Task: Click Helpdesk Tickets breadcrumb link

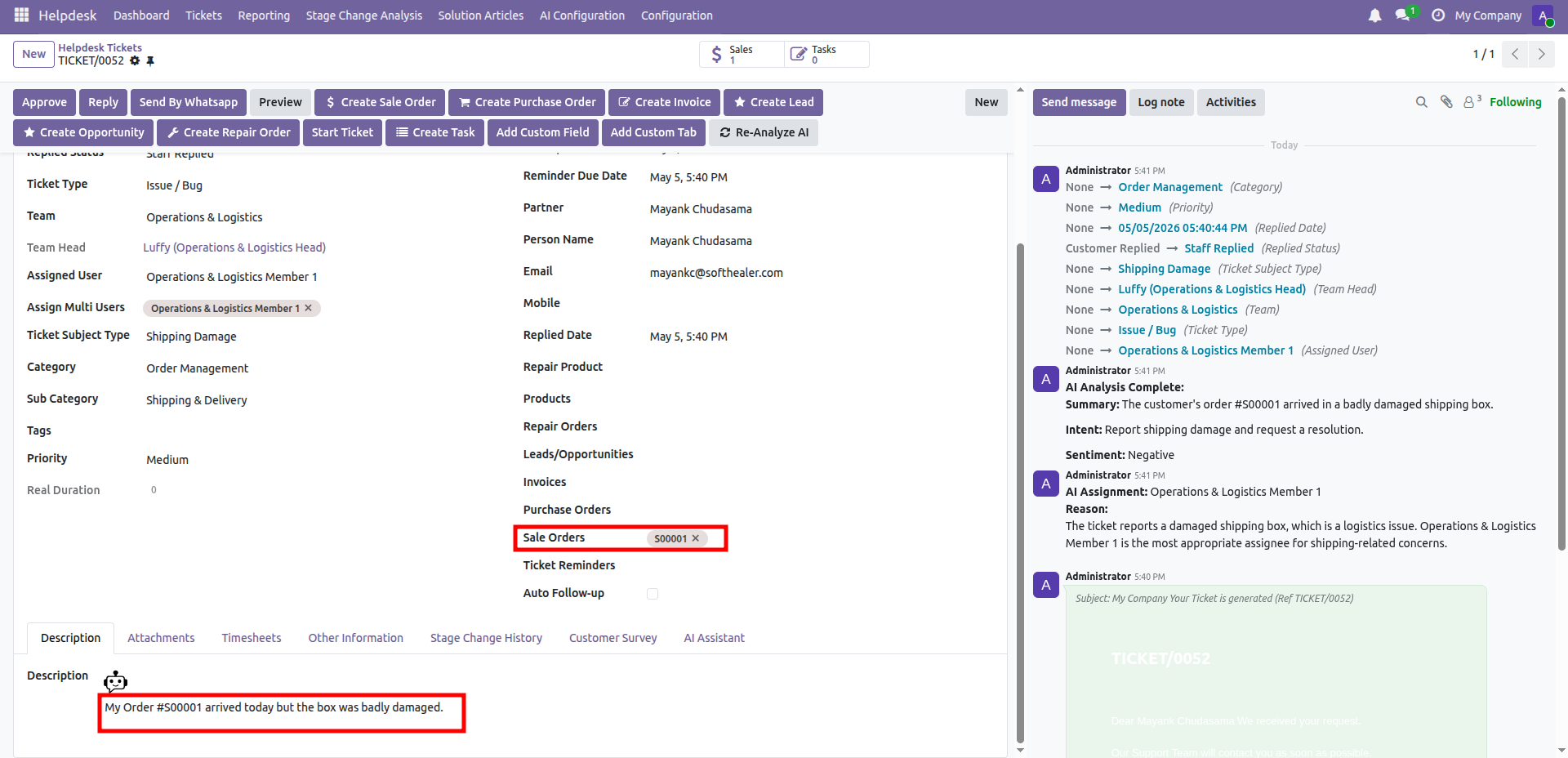Action: click(x=100, y=47)
